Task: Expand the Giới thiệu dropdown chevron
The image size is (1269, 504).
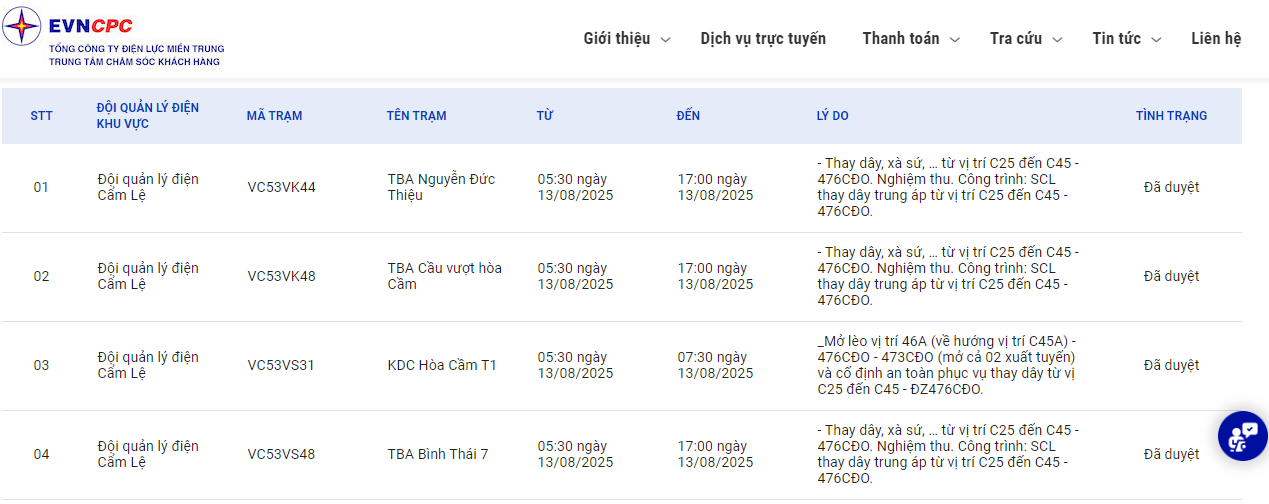Action: [x=666, y=40]
